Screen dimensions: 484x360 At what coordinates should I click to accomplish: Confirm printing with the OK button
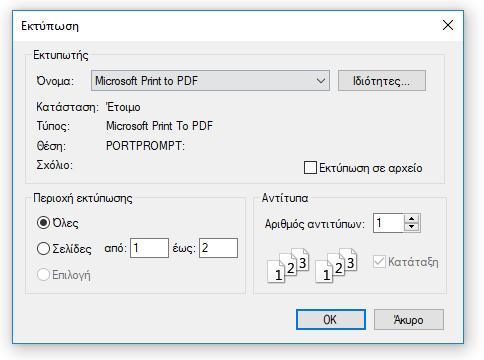coord(331,320)
